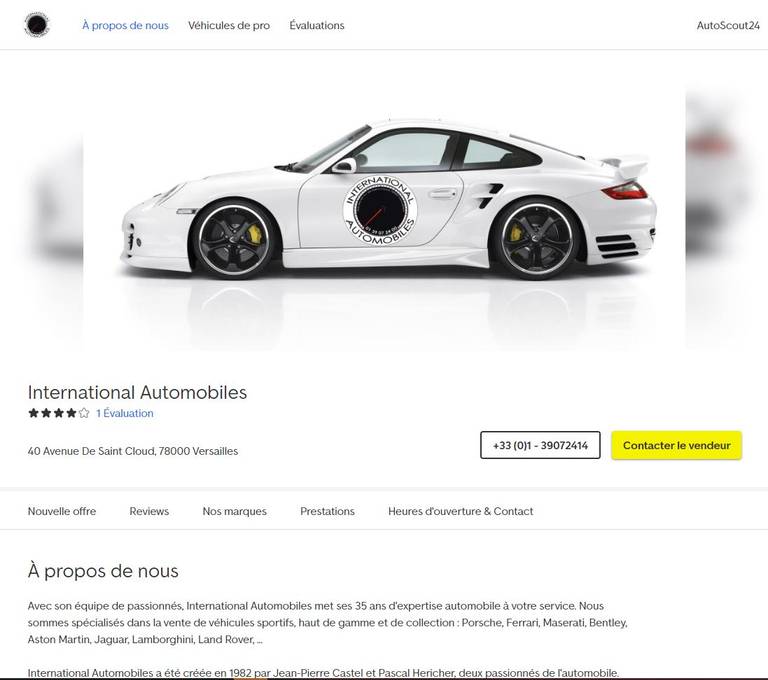Jump to the Reviews section
Image resolution: width=768 pixels, height=680 pixels.
pos(149,511)
